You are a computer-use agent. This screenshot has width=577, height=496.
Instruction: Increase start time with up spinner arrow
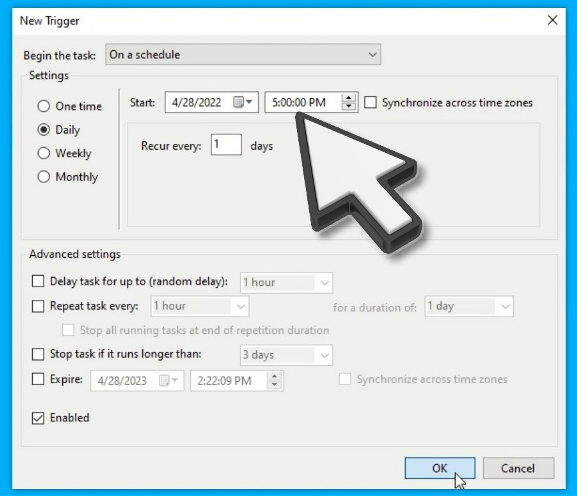[x=348, y=98]
